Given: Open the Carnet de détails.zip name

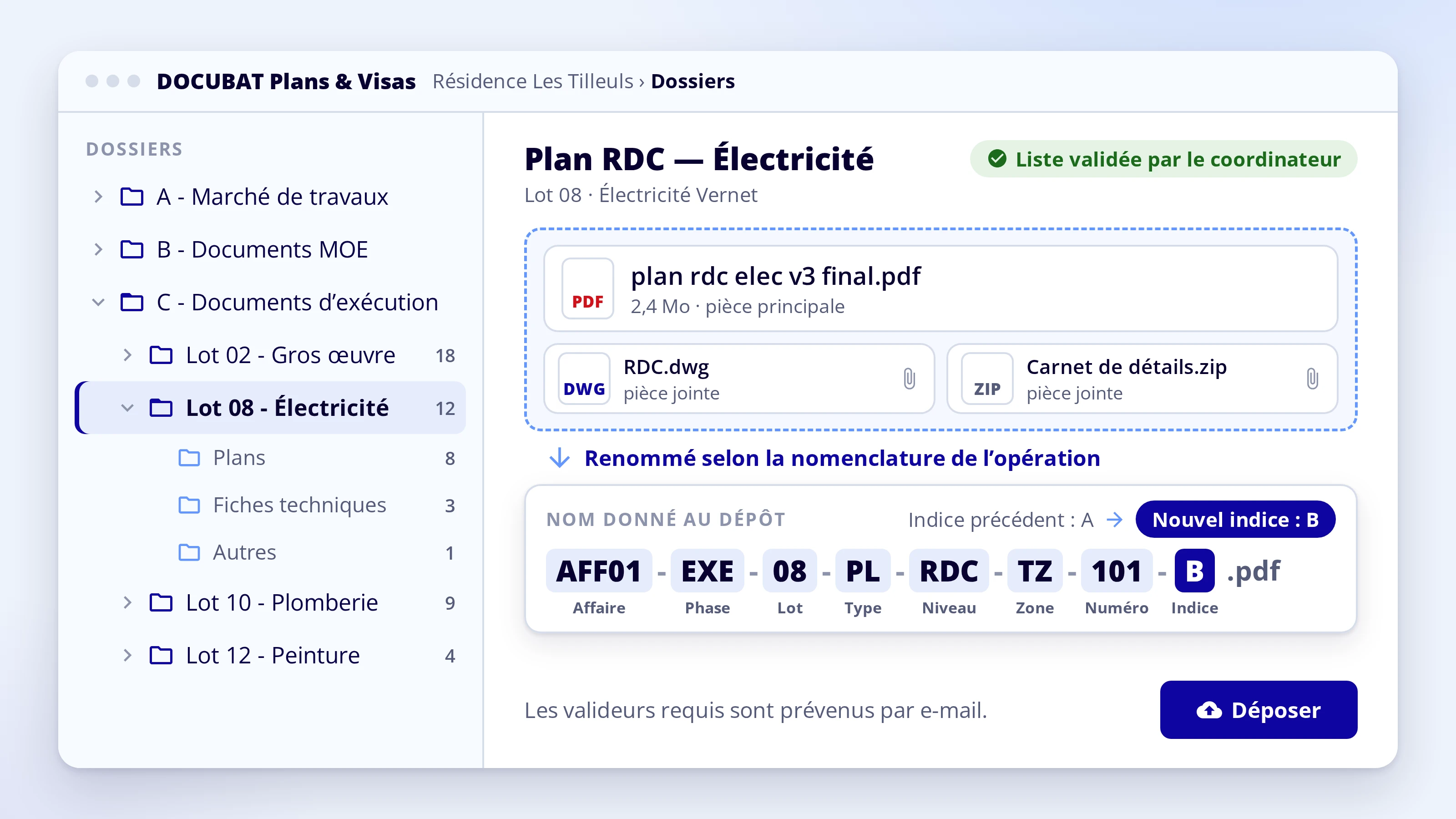Looking at the screenshot, I should pyautogui.click(x=1127, y=367).
